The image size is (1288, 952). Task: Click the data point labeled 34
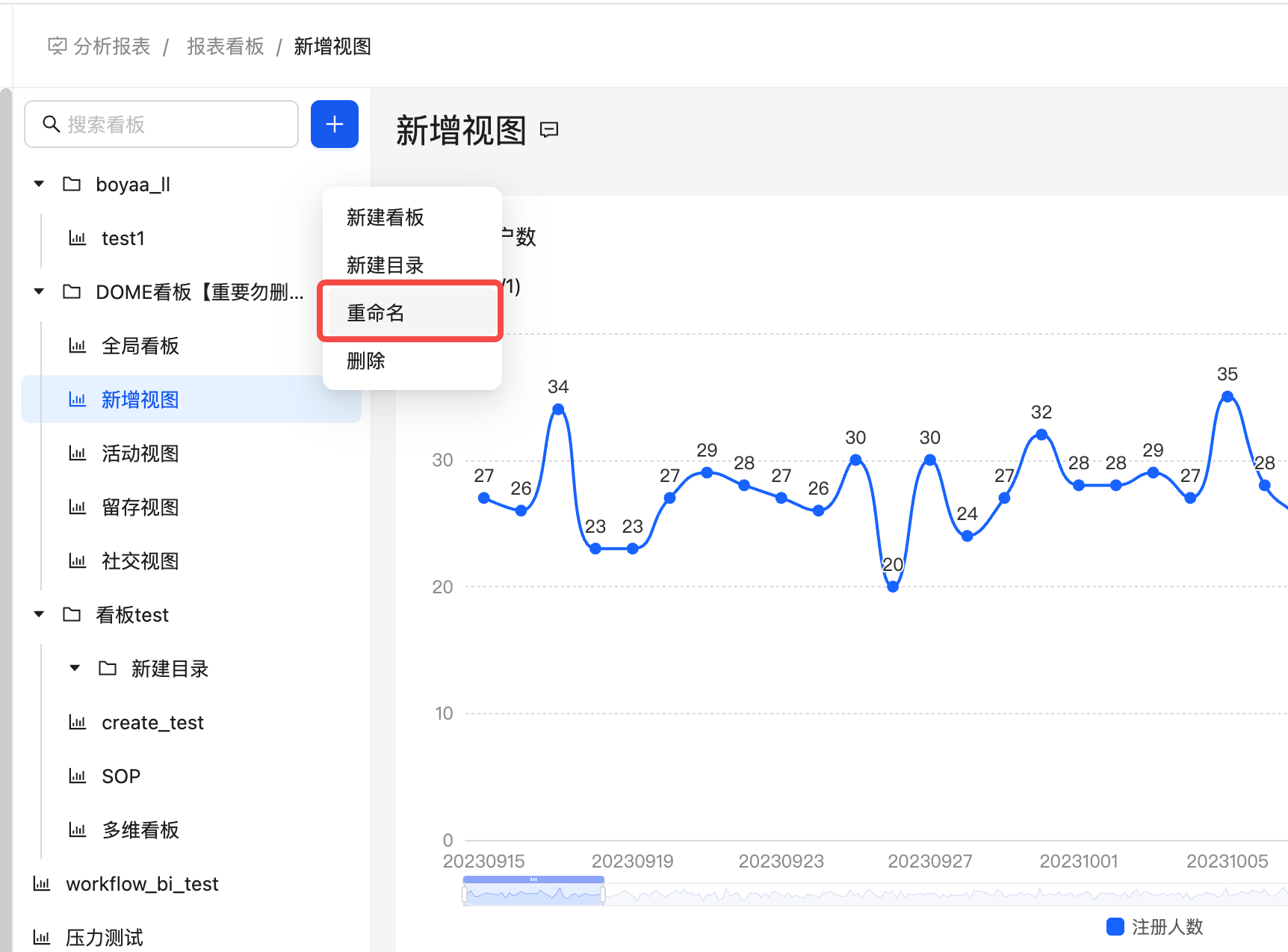(558, 409)
